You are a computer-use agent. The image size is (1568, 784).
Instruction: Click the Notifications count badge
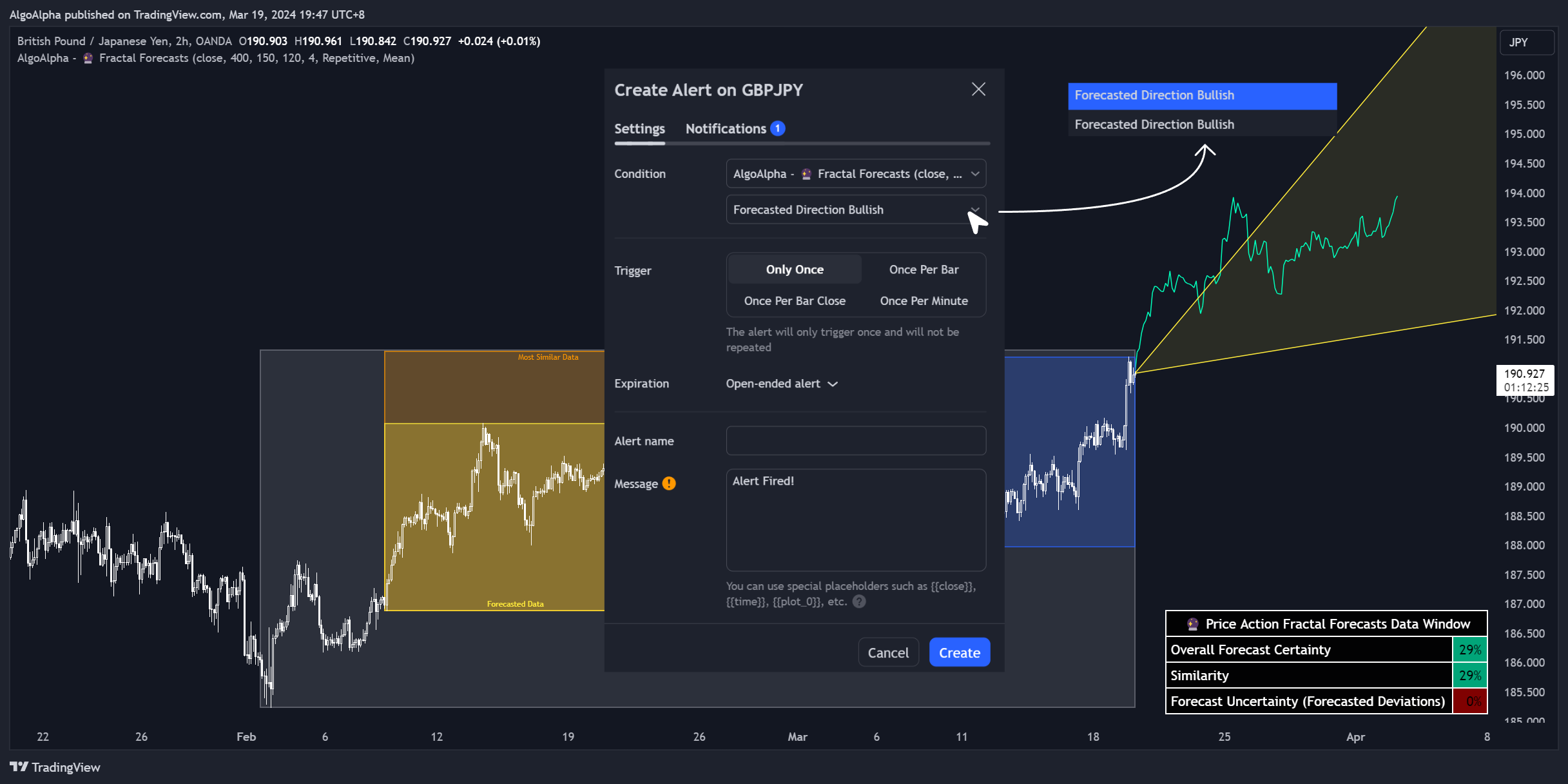click(778, 128)
